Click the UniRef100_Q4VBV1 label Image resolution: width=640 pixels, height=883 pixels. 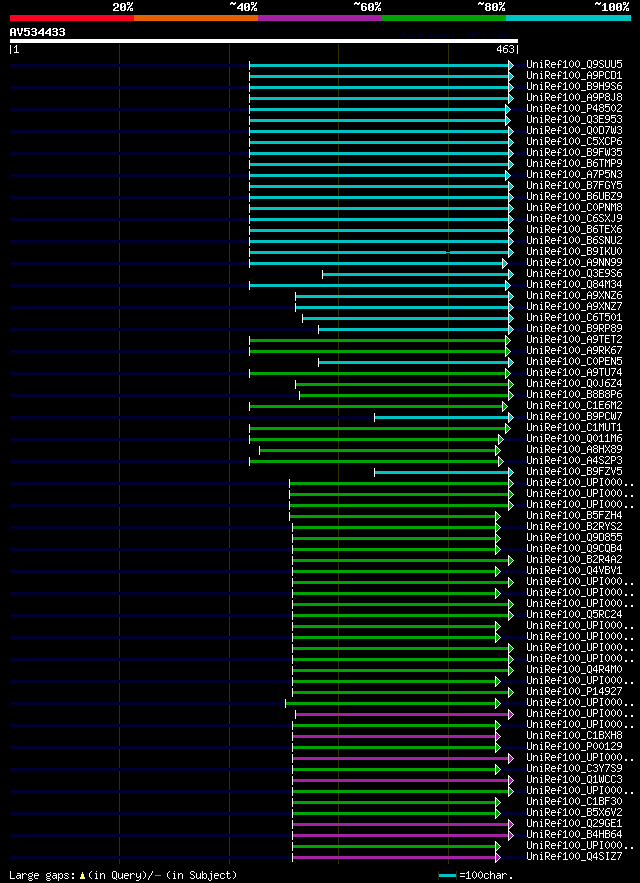tap(574, 571)
